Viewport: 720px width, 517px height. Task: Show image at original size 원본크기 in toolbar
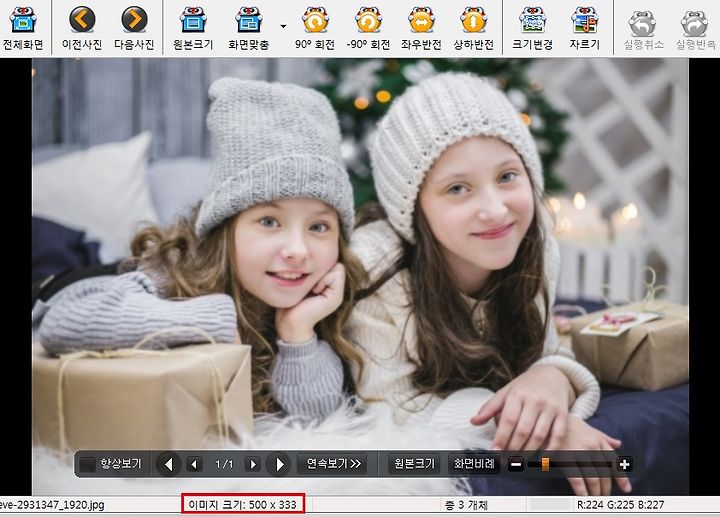pyautogui.click(x=193, y=28)
